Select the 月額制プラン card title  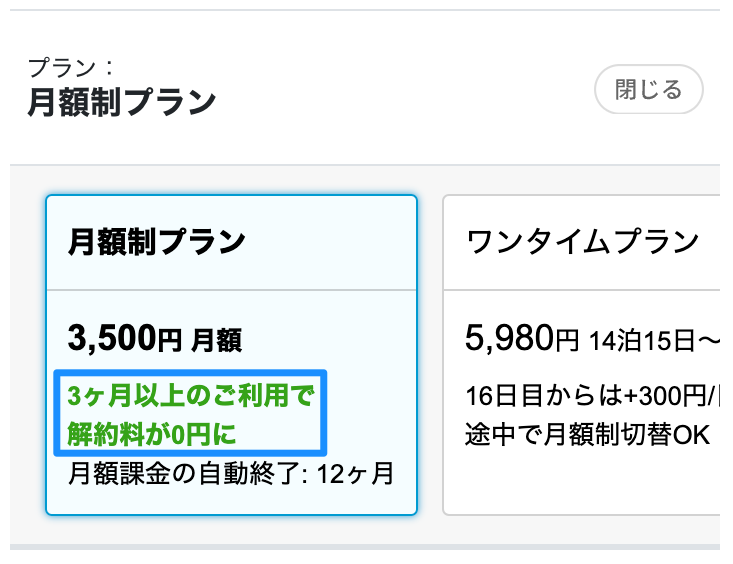[x=157, y=242]
